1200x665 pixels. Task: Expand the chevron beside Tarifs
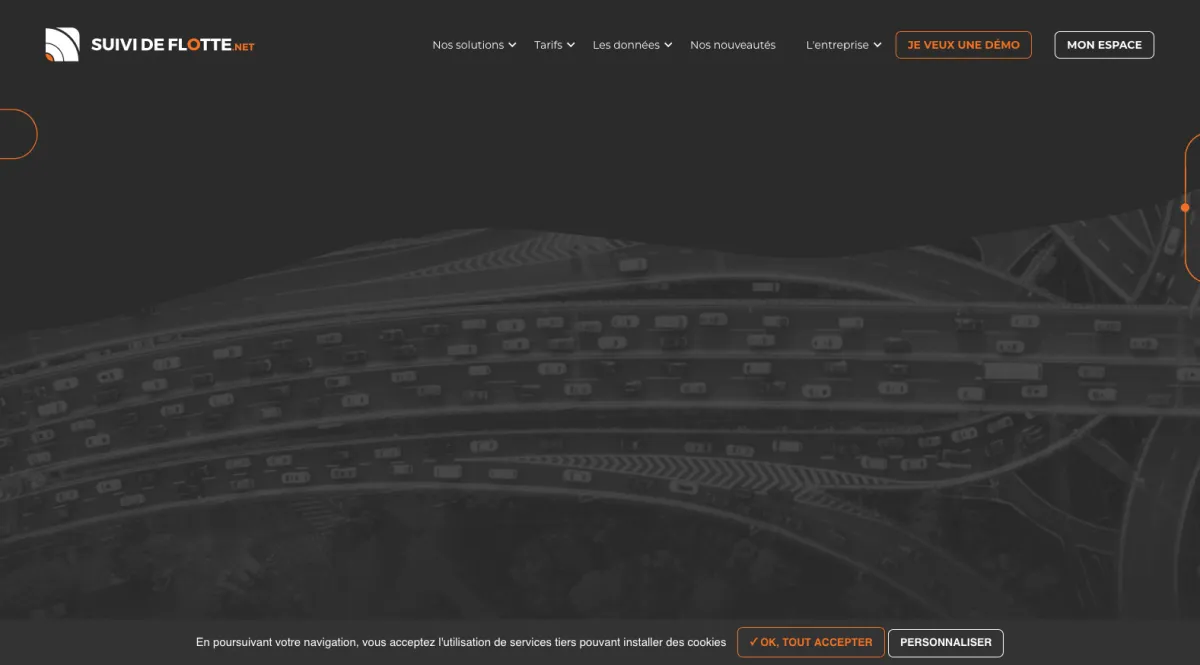tap(571, 45)
